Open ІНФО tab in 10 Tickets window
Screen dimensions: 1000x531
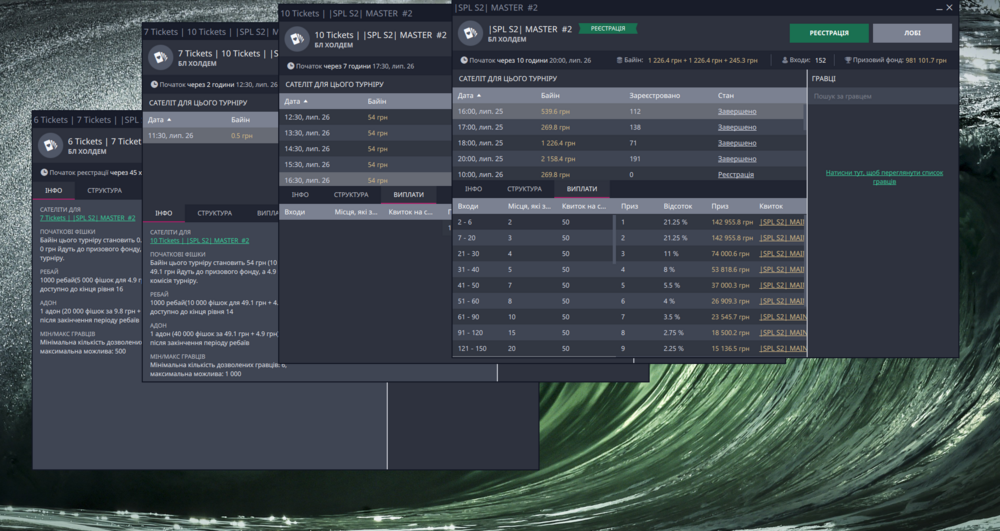pyautogui.click(x=300, y=194)
